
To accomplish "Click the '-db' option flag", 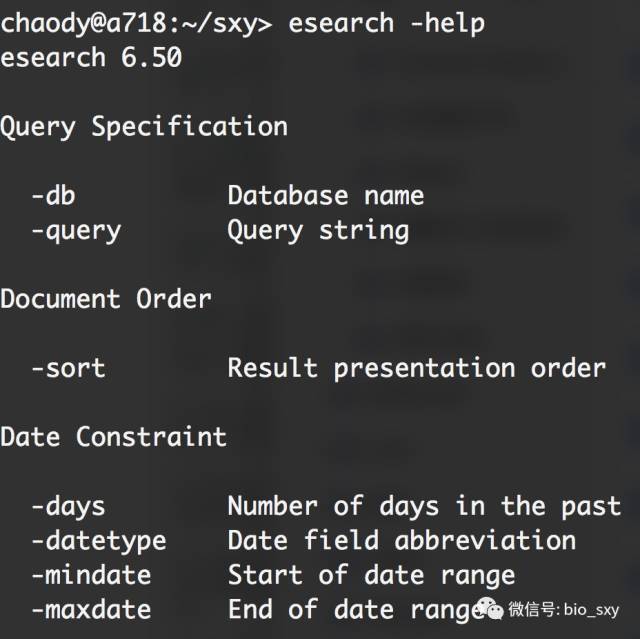I will (x=53, y=195).
